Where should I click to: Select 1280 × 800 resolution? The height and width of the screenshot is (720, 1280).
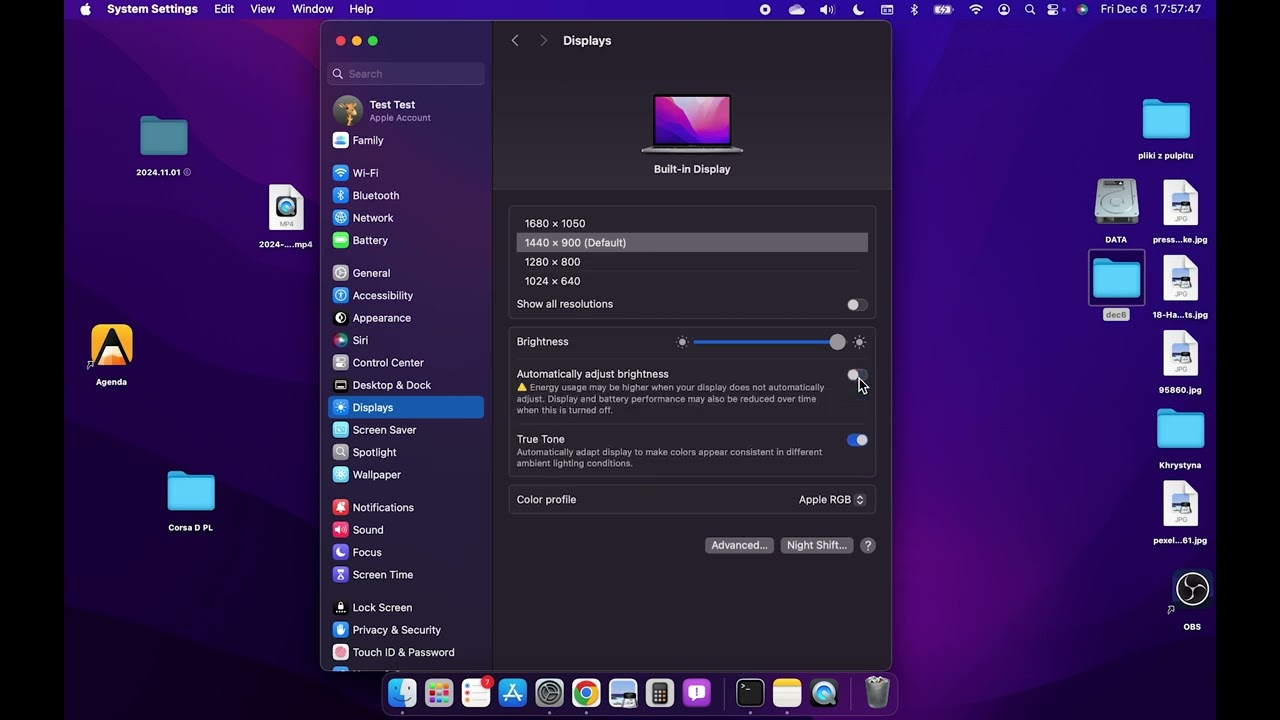pos(692,262)
